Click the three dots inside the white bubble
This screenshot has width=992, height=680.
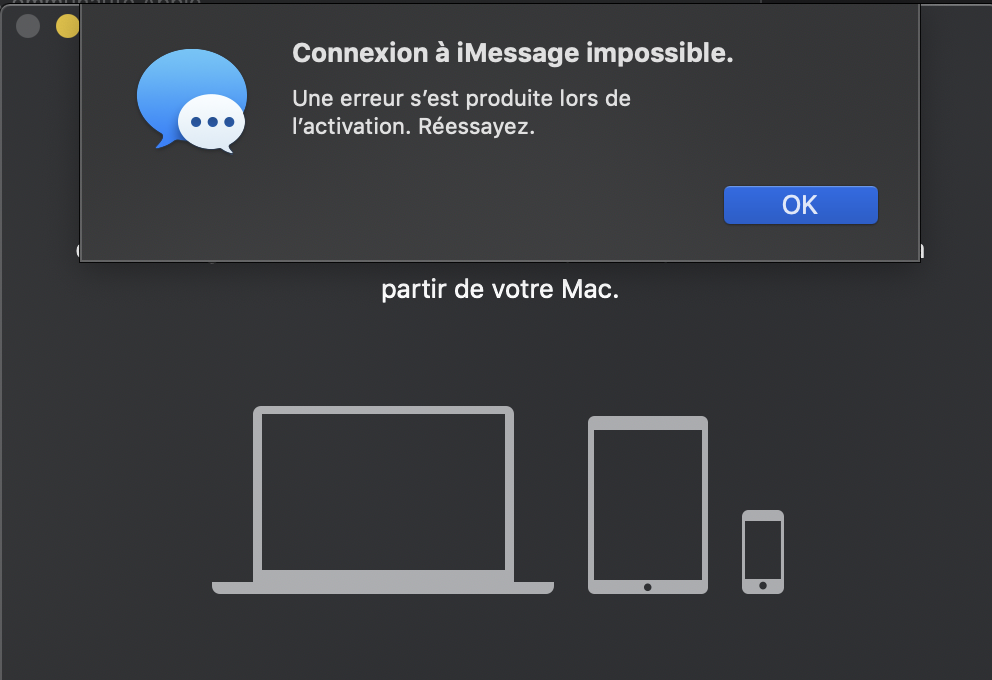point(212,122)
